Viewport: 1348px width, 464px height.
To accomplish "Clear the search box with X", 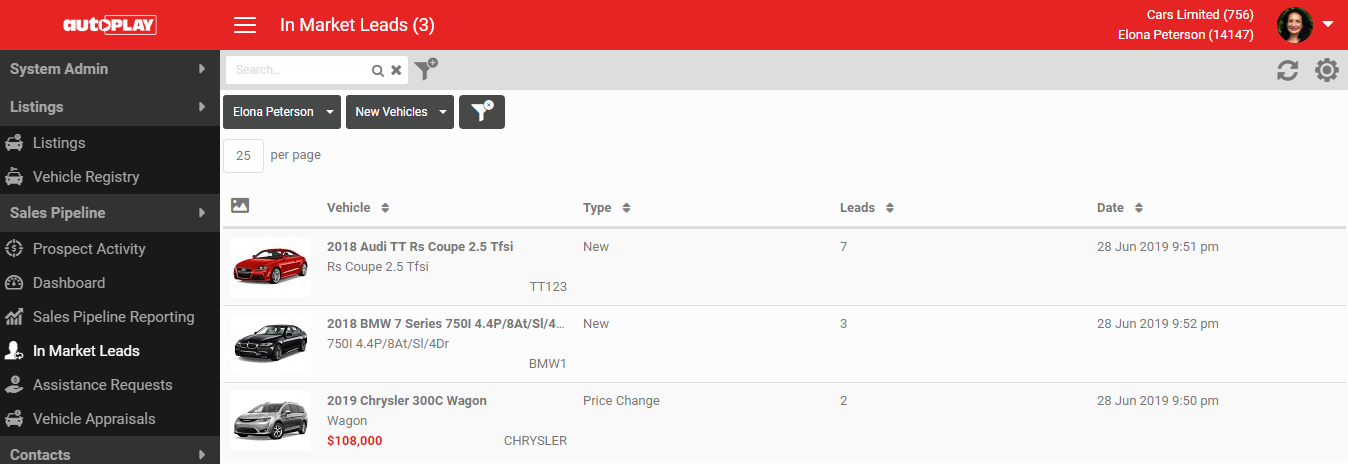I will coord(396,70).
